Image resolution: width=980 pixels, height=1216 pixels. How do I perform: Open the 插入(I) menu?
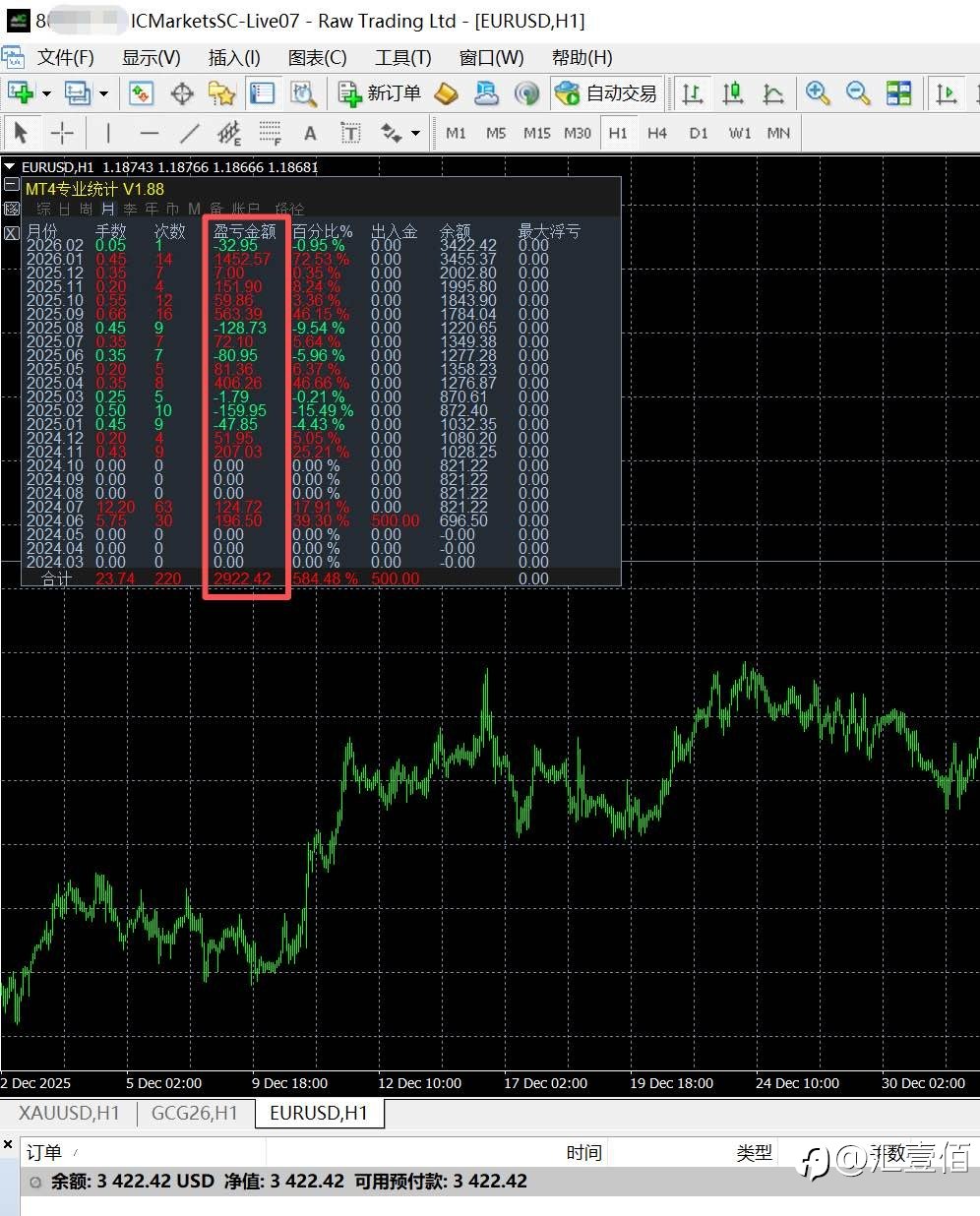[x=234, y=57]
